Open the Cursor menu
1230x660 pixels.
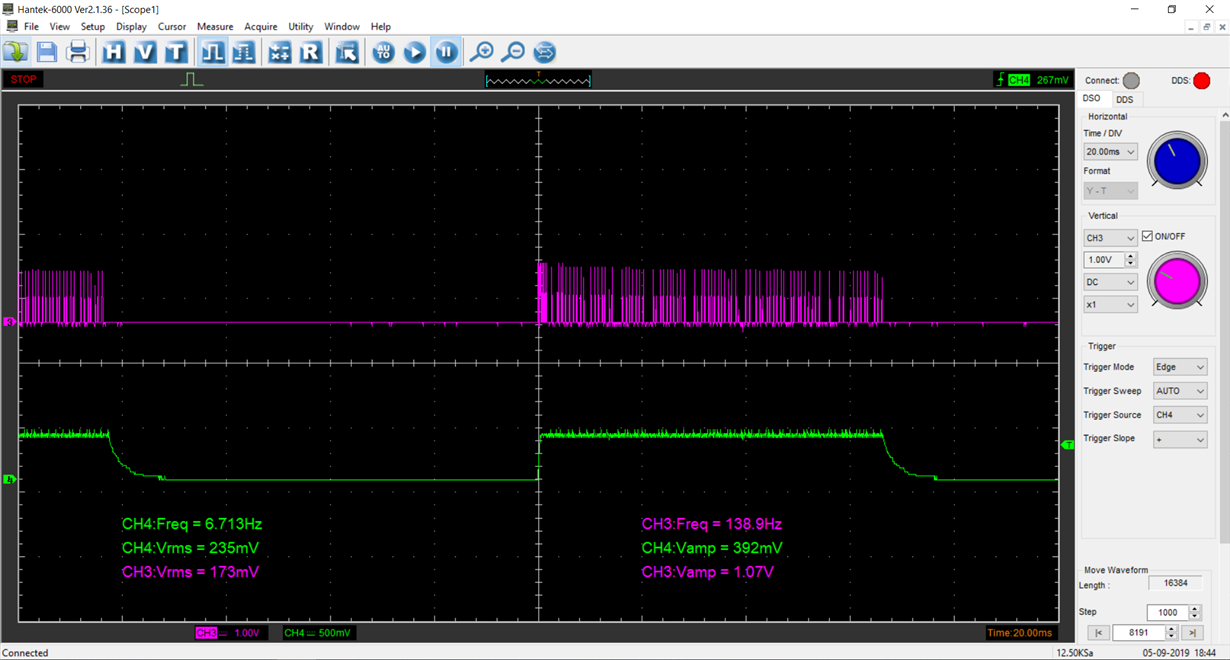[172, 27]
